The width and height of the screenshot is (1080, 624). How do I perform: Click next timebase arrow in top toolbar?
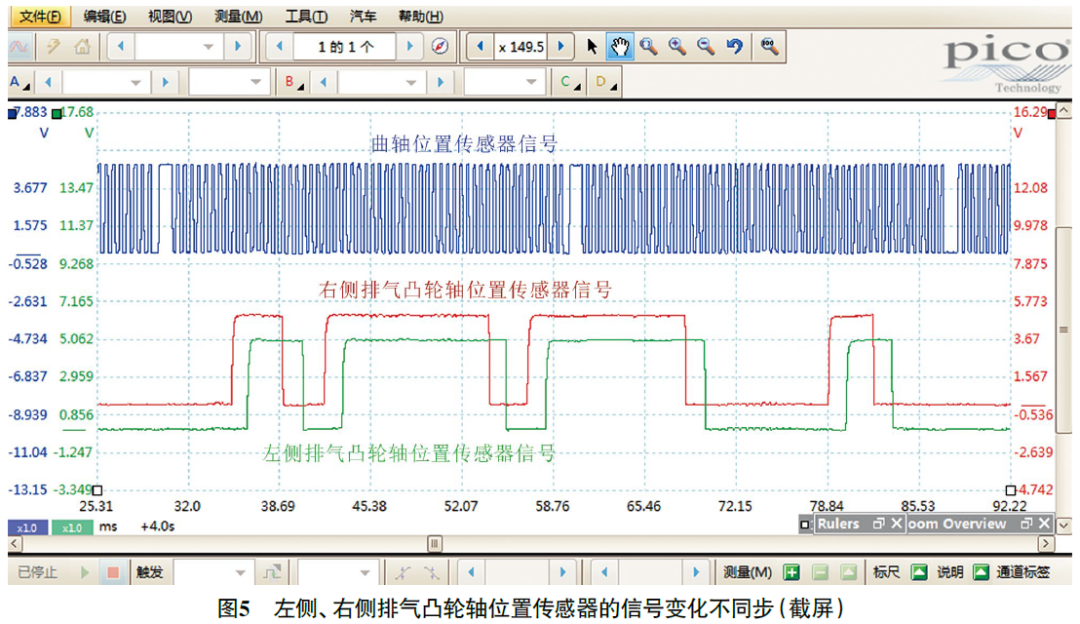238,47
